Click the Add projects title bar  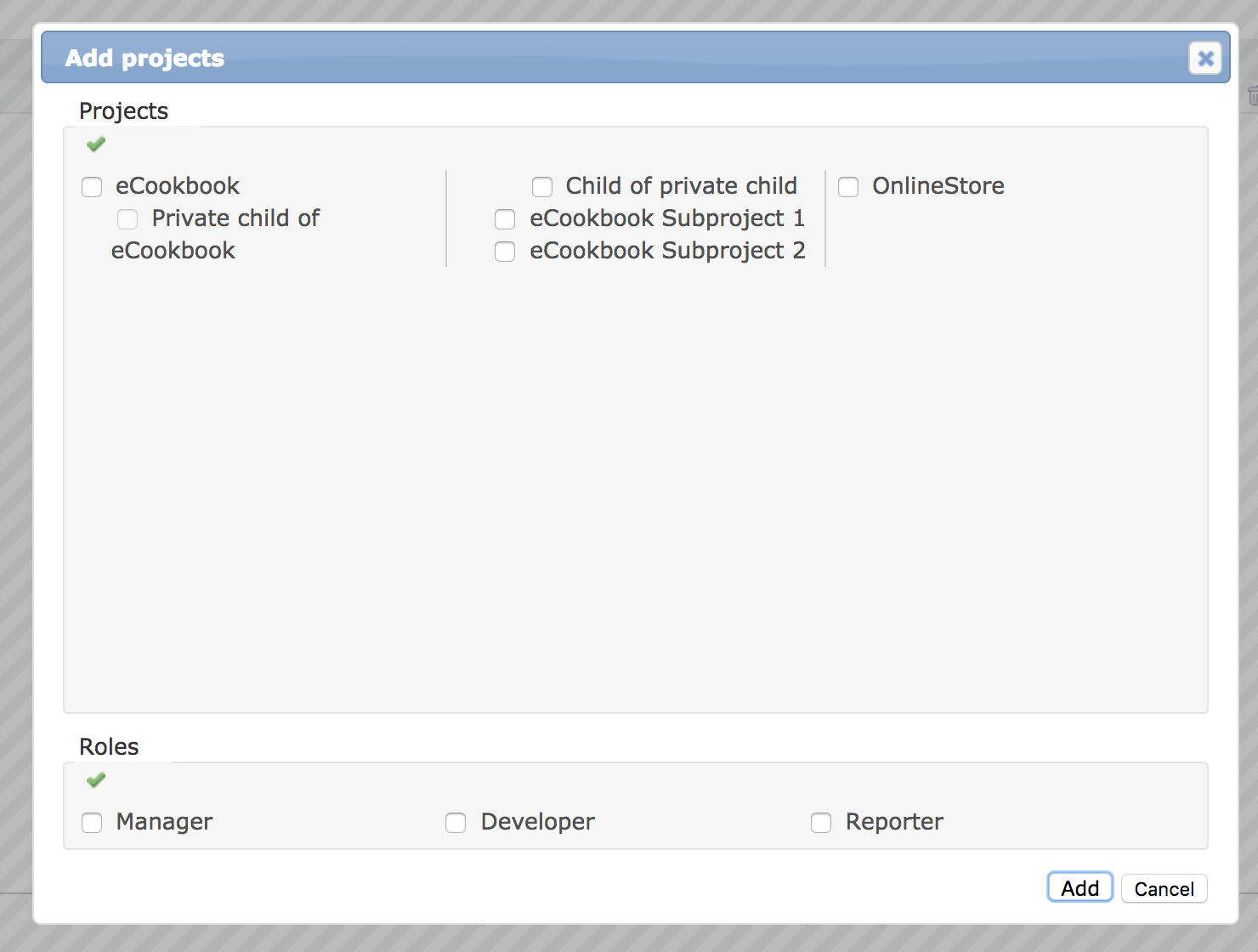(x=636, y=58)
